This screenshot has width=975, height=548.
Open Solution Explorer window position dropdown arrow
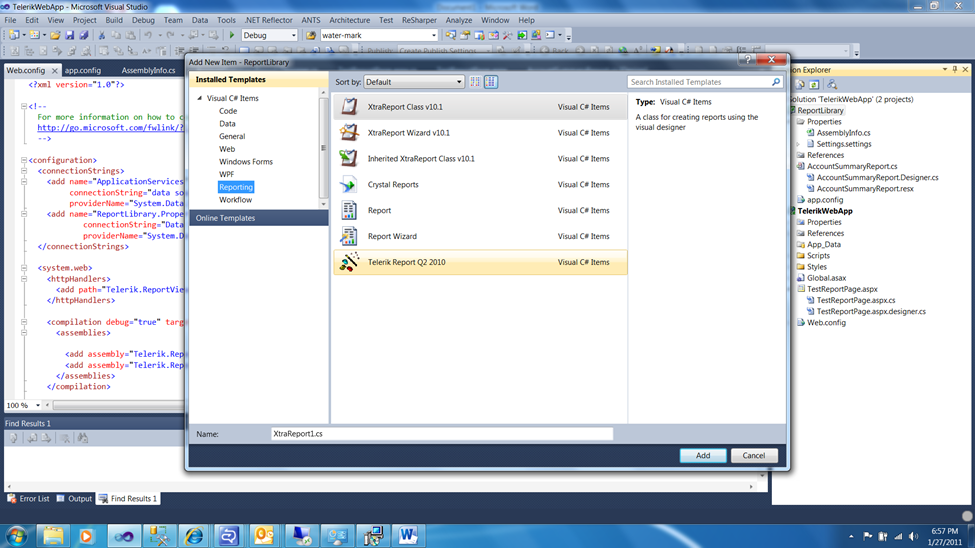coord(945,70)
